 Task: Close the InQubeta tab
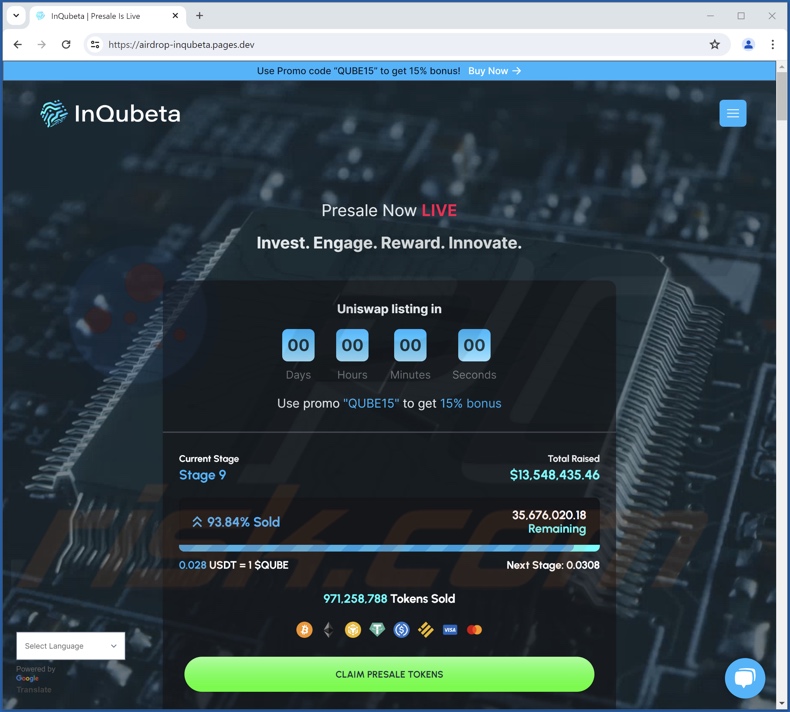pyautogui.click(x=175, y=16)
